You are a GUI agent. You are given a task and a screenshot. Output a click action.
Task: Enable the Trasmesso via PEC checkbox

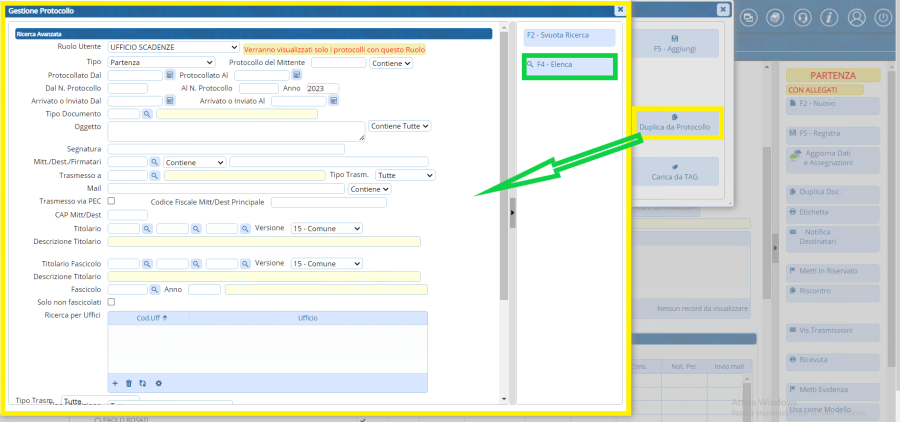click(x=111, y=201)
